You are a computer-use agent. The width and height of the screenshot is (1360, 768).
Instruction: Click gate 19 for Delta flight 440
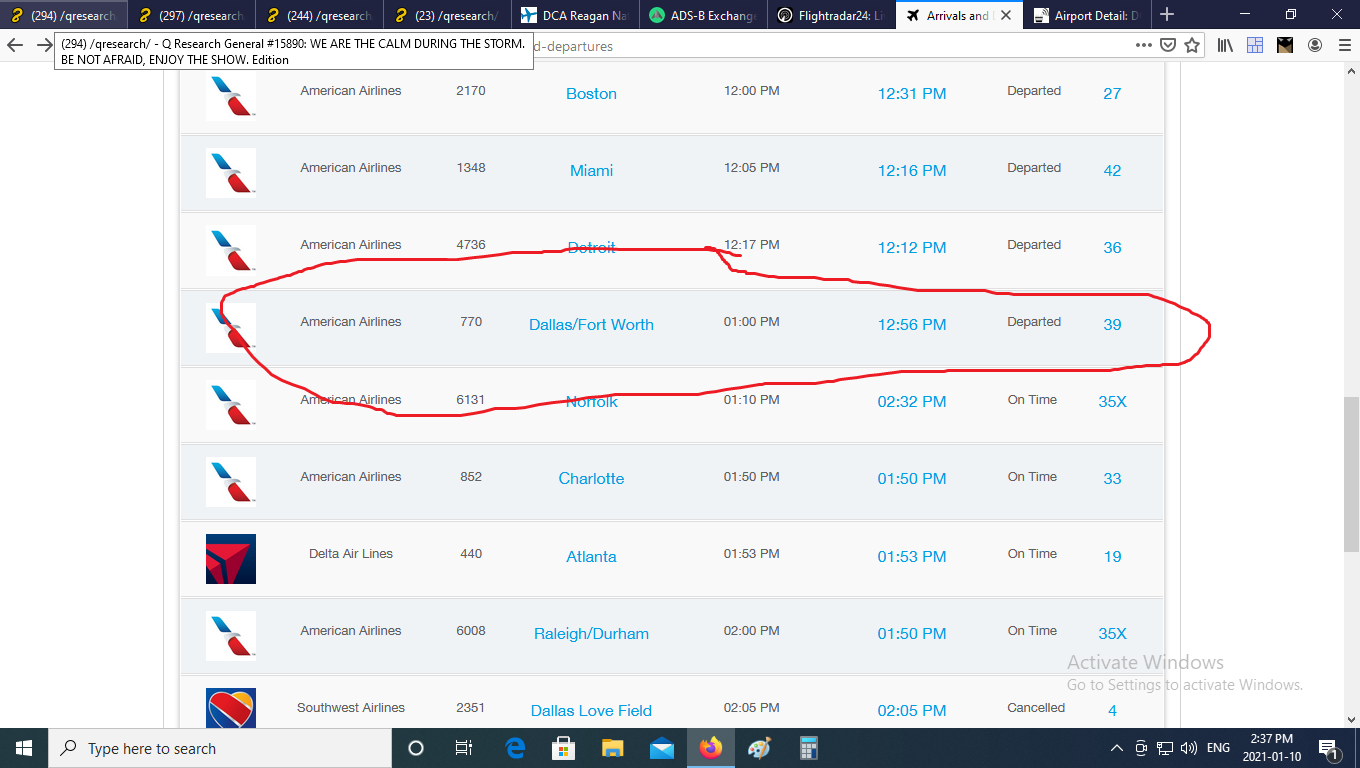tap(1112, 557)
